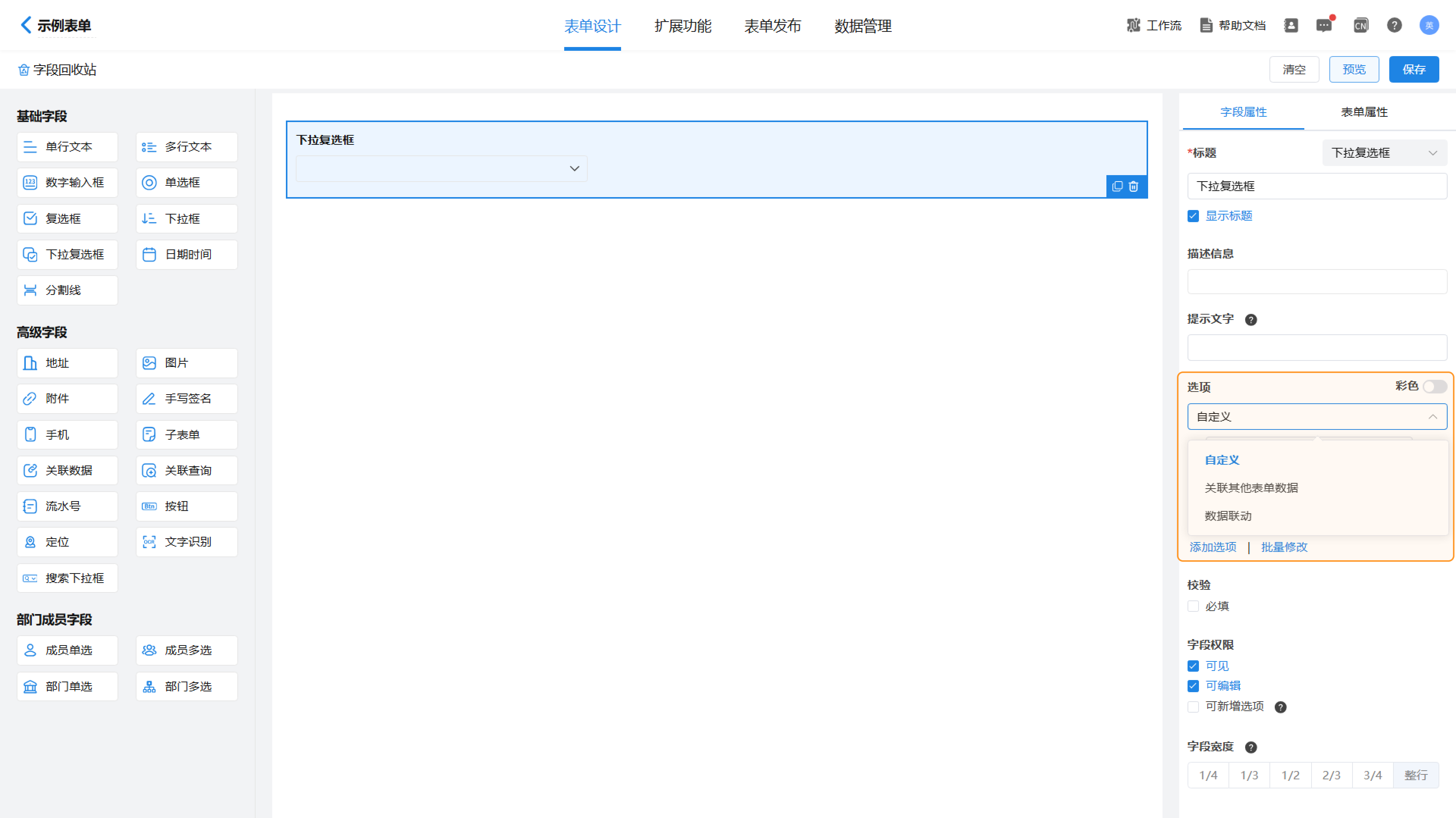The image size is (1456, 818).
Task: Click the help icon next to 提示文字
Action: [1251, 320]
